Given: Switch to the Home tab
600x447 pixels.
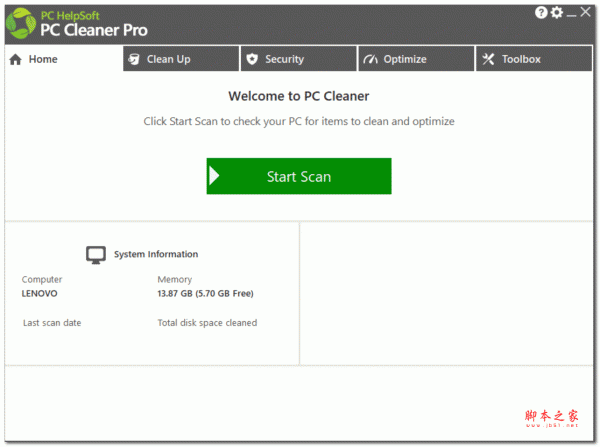Looking at the screenshot, I should [x=64, y=59].
